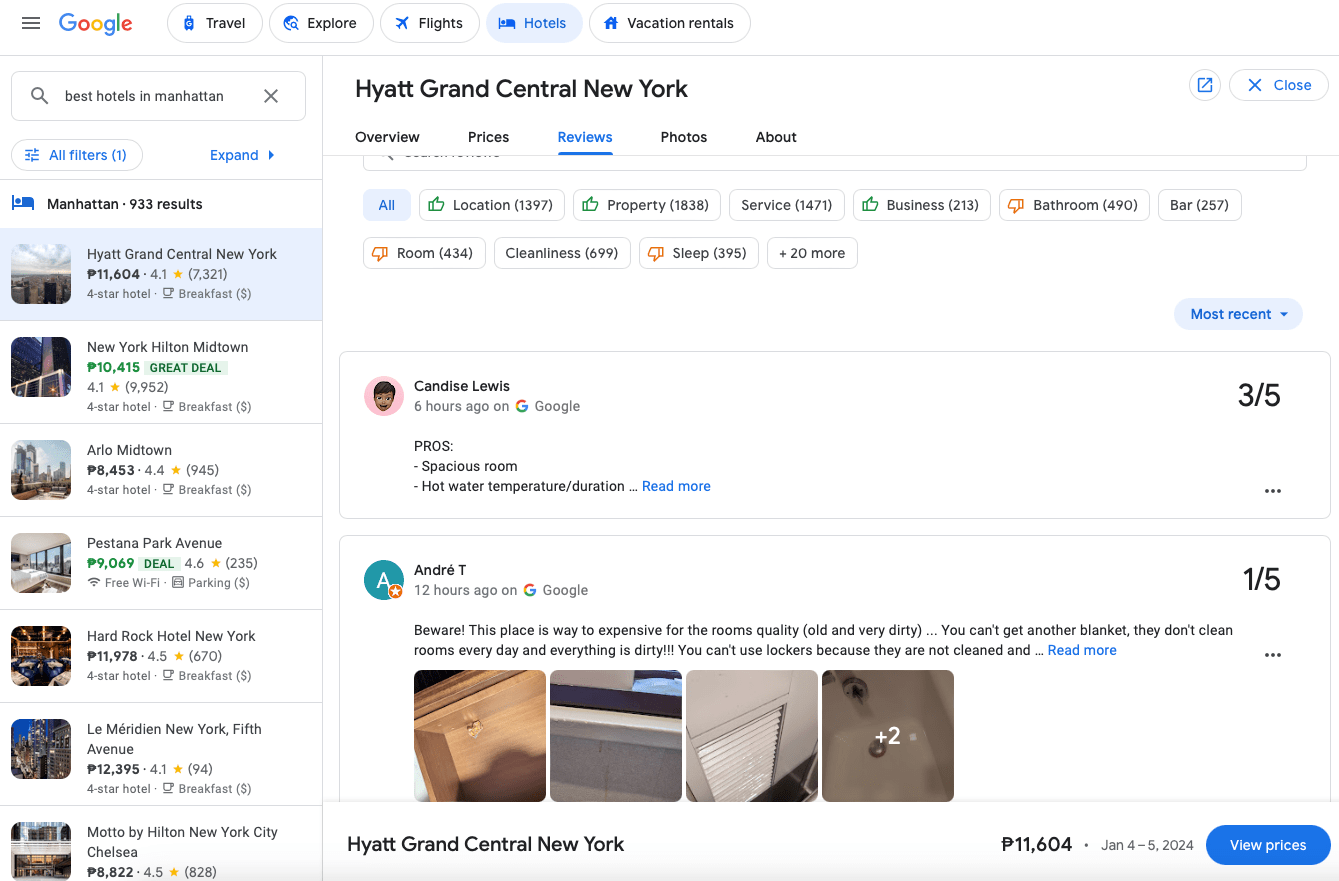Screen dimensions: 1339x881
Task: Open options menu for Candise Lewis review
Action: point(1273,491)
